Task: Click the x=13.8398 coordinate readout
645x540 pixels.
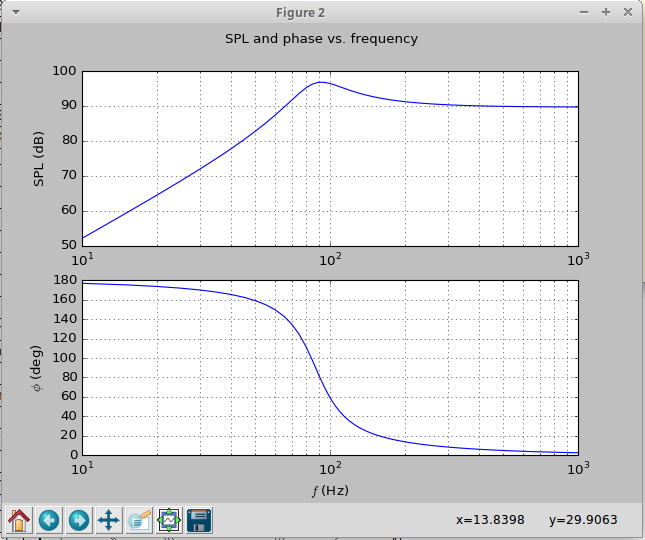Action: [490, 520]
